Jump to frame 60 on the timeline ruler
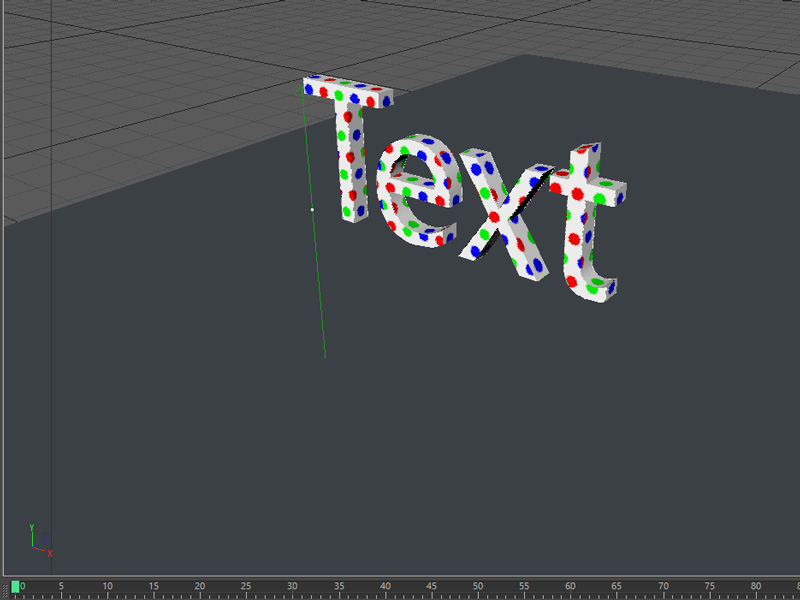 point(570,586)
